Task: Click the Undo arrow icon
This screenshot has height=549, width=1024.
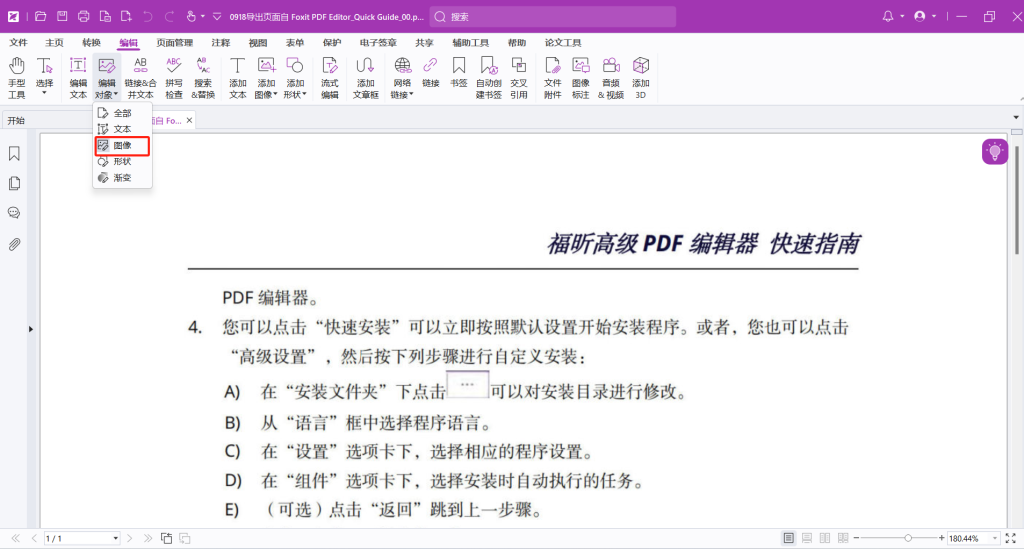Action: tap(148, 16)
